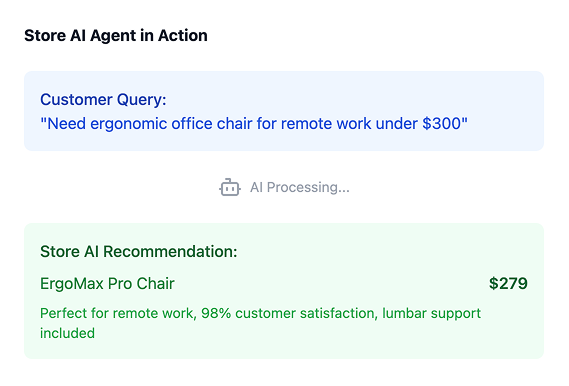Screen dimensions: 569x386
Task: Click the robot icon beside AI Processing
Action: click(229, 188)
